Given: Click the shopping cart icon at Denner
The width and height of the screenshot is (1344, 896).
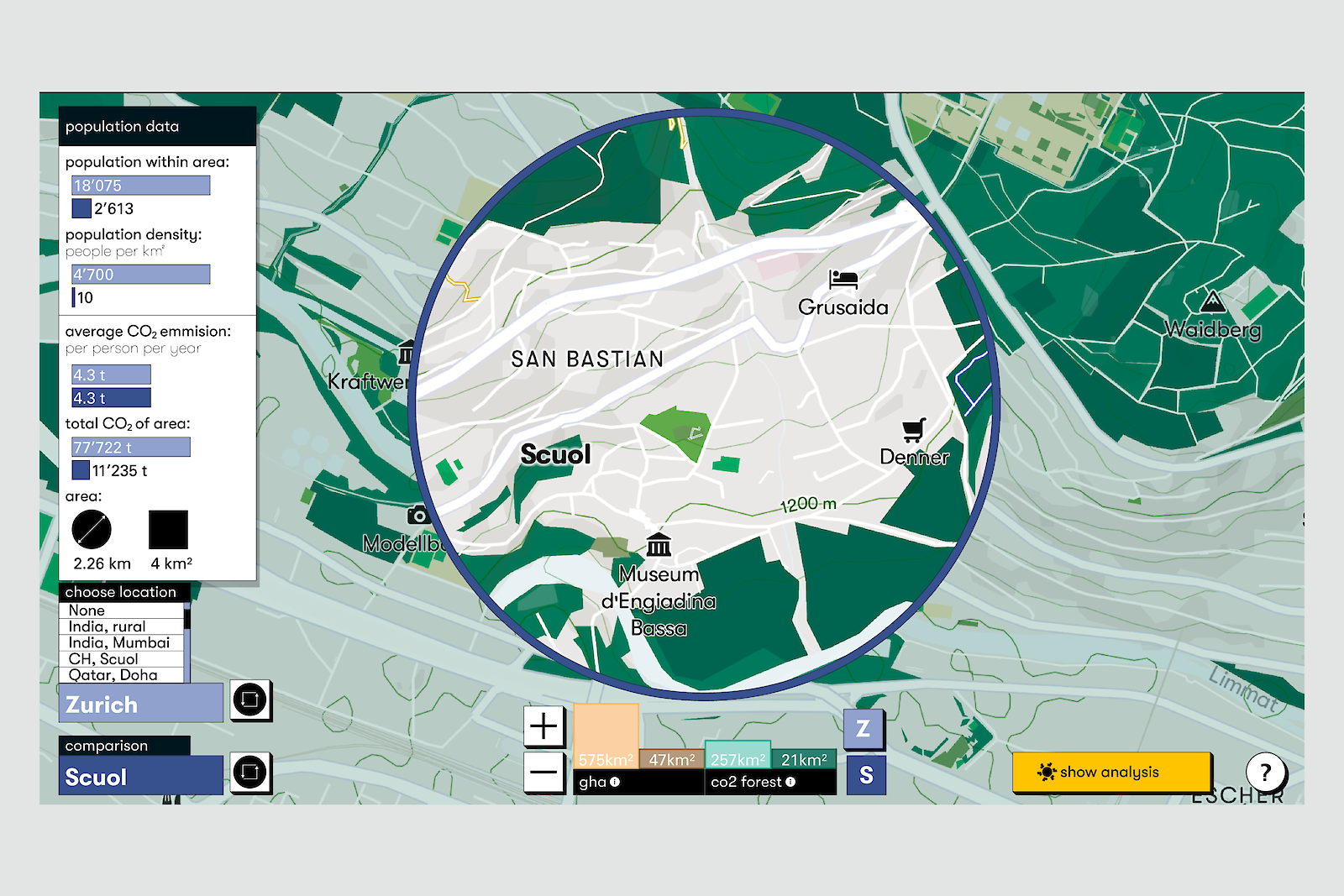Looking at the screenshot, I should coord(912,428).
